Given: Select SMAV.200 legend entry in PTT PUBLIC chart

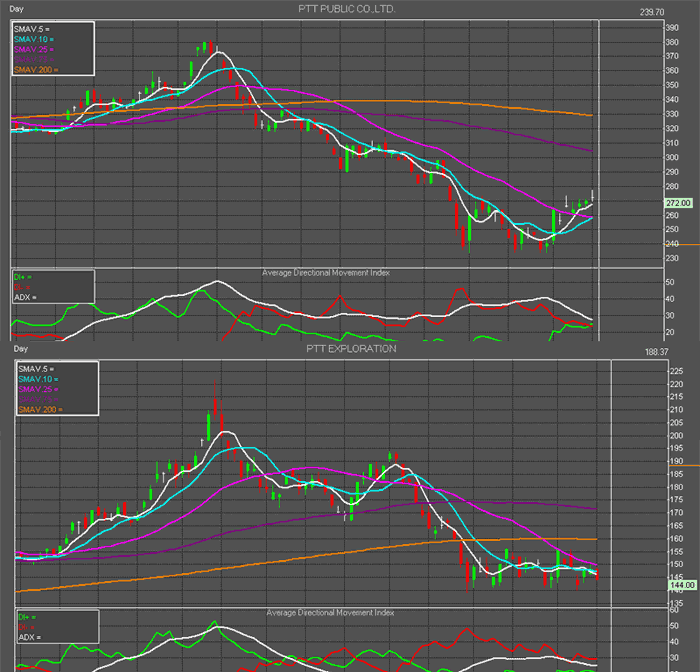Looking at the screenshot, I should (x=36, y=70).
